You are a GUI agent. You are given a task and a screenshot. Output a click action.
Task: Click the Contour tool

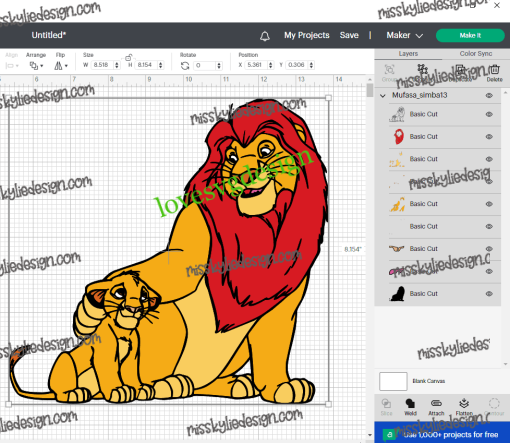pos(494,407)
